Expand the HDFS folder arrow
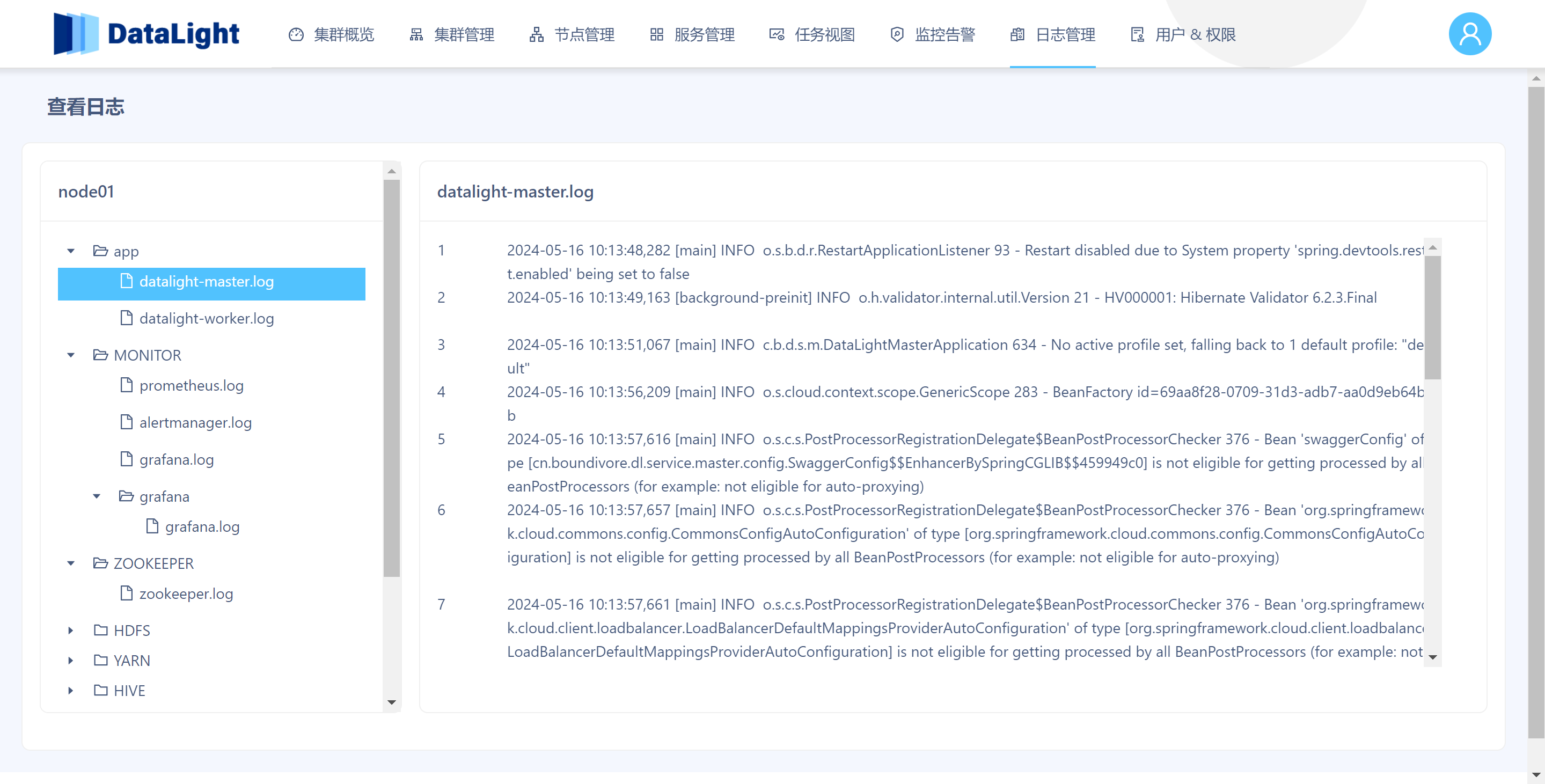Viewport: 1545px width, 784px height. click(71, 631)
